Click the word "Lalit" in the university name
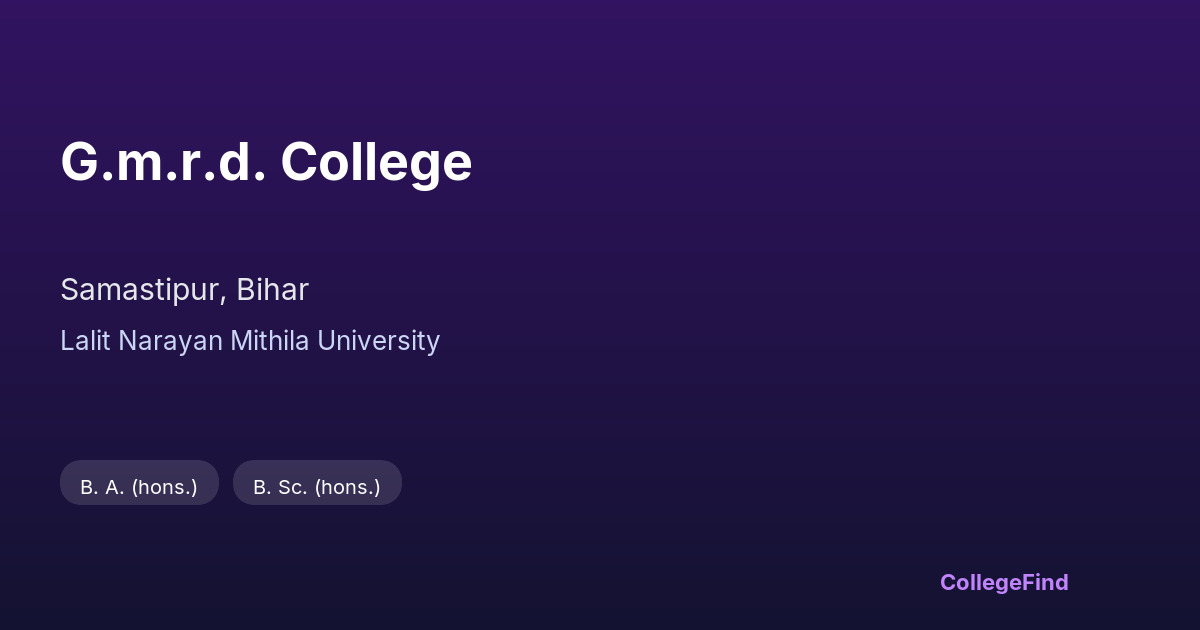 point(86,341)
